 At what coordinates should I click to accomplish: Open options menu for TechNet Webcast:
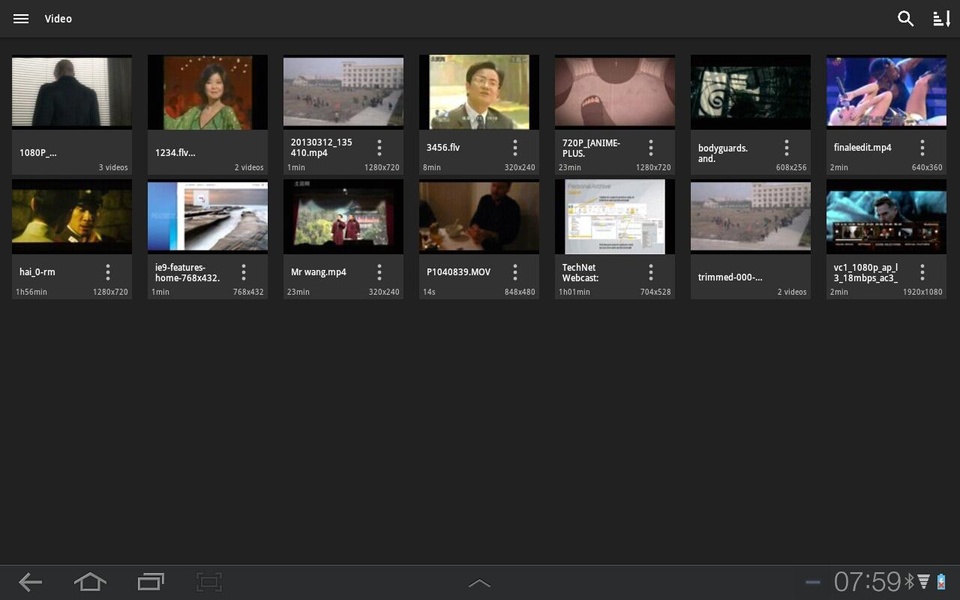coord(651,272)
